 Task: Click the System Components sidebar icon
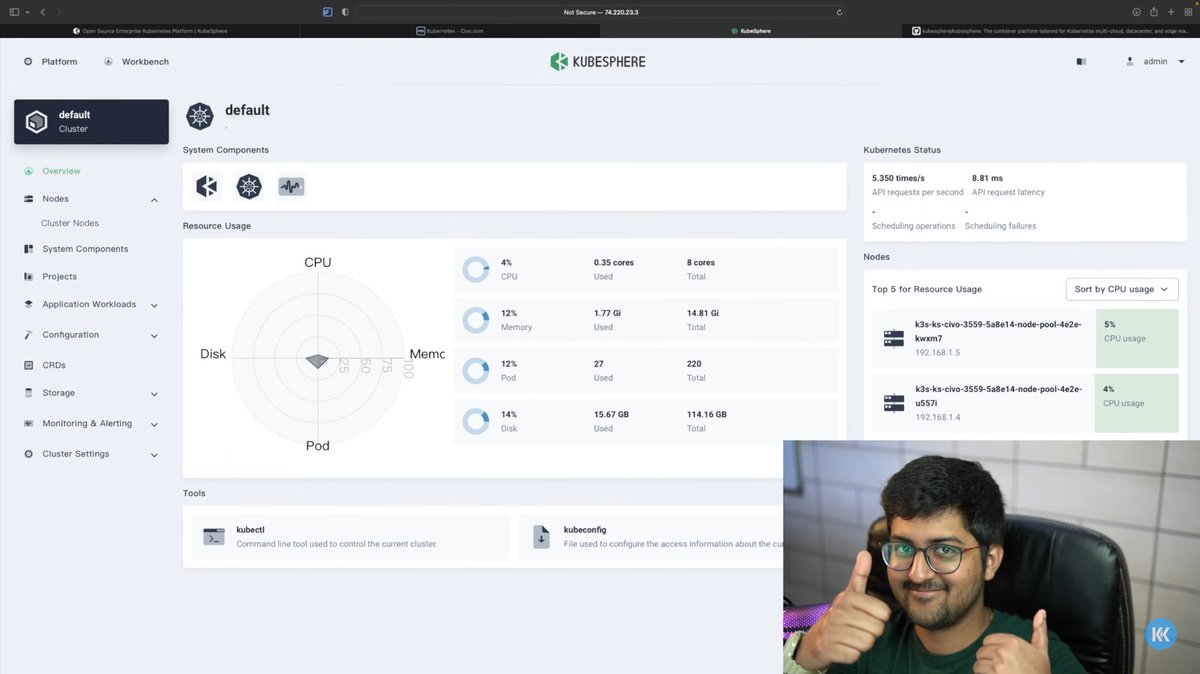(29, 249)
